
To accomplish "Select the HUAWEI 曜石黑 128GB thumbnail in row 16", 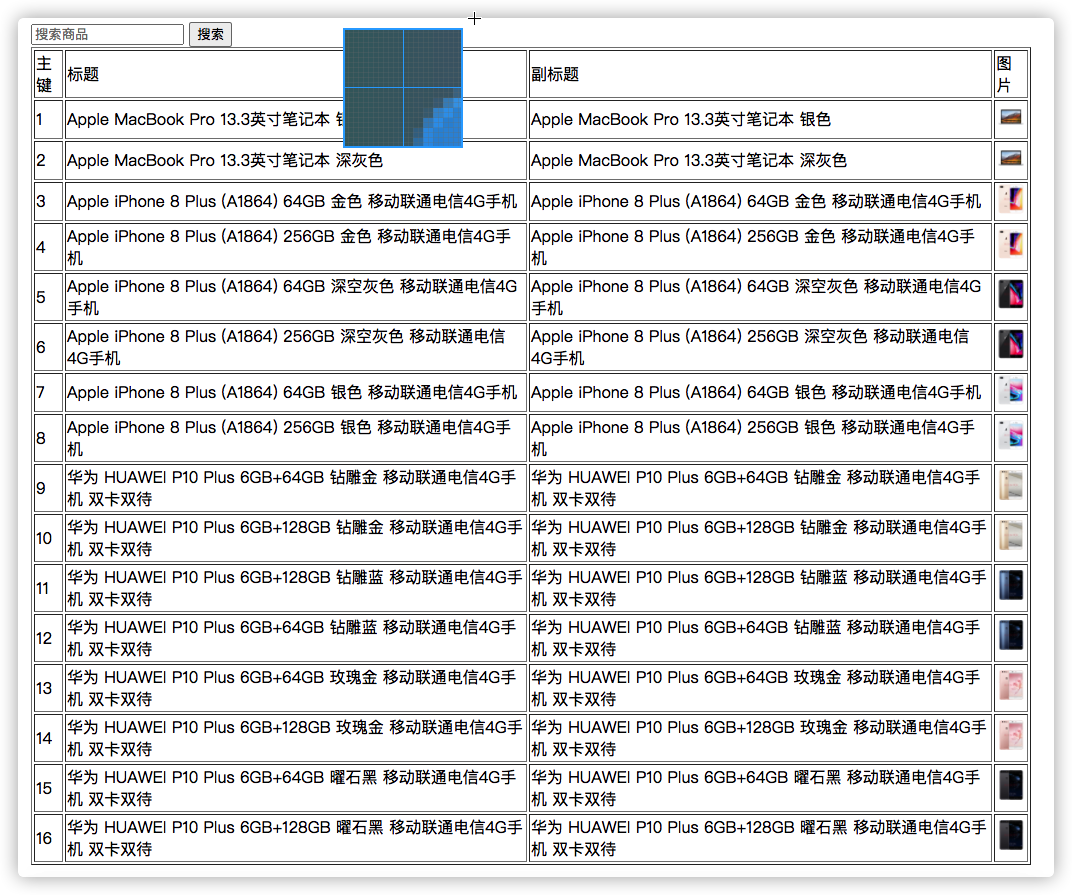I will point(1010,836).
